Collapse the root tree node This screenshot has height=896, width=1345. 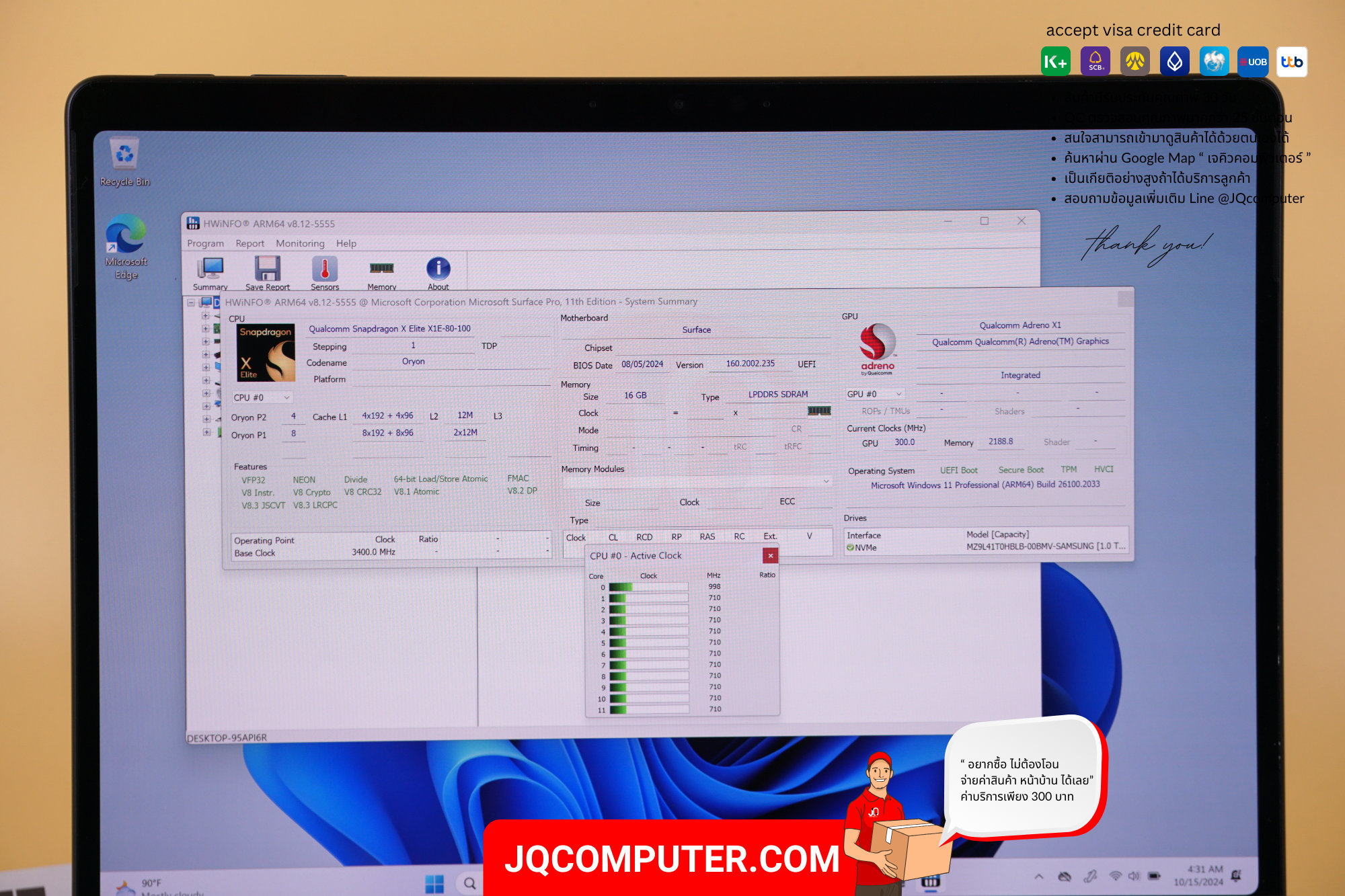(192, 302)
